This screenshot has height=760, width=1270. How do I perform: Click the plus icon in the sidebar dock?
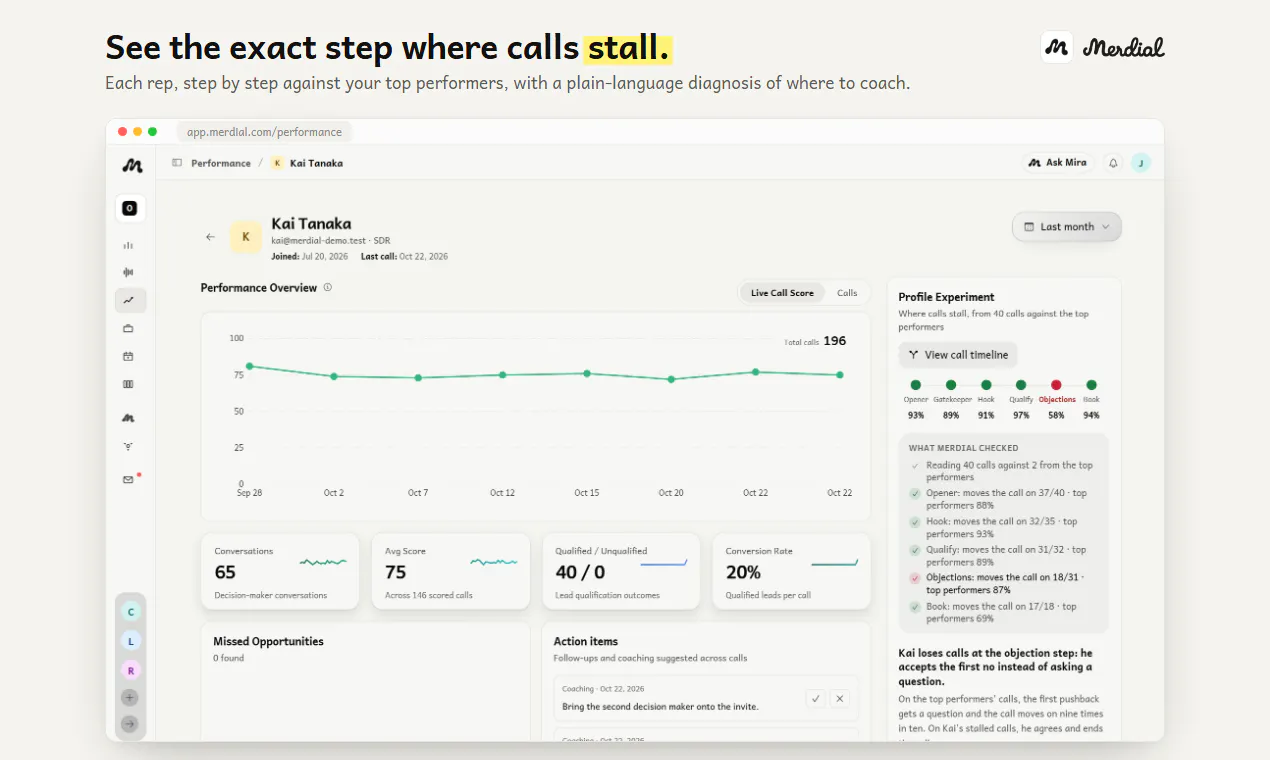[x=130, y=697]
